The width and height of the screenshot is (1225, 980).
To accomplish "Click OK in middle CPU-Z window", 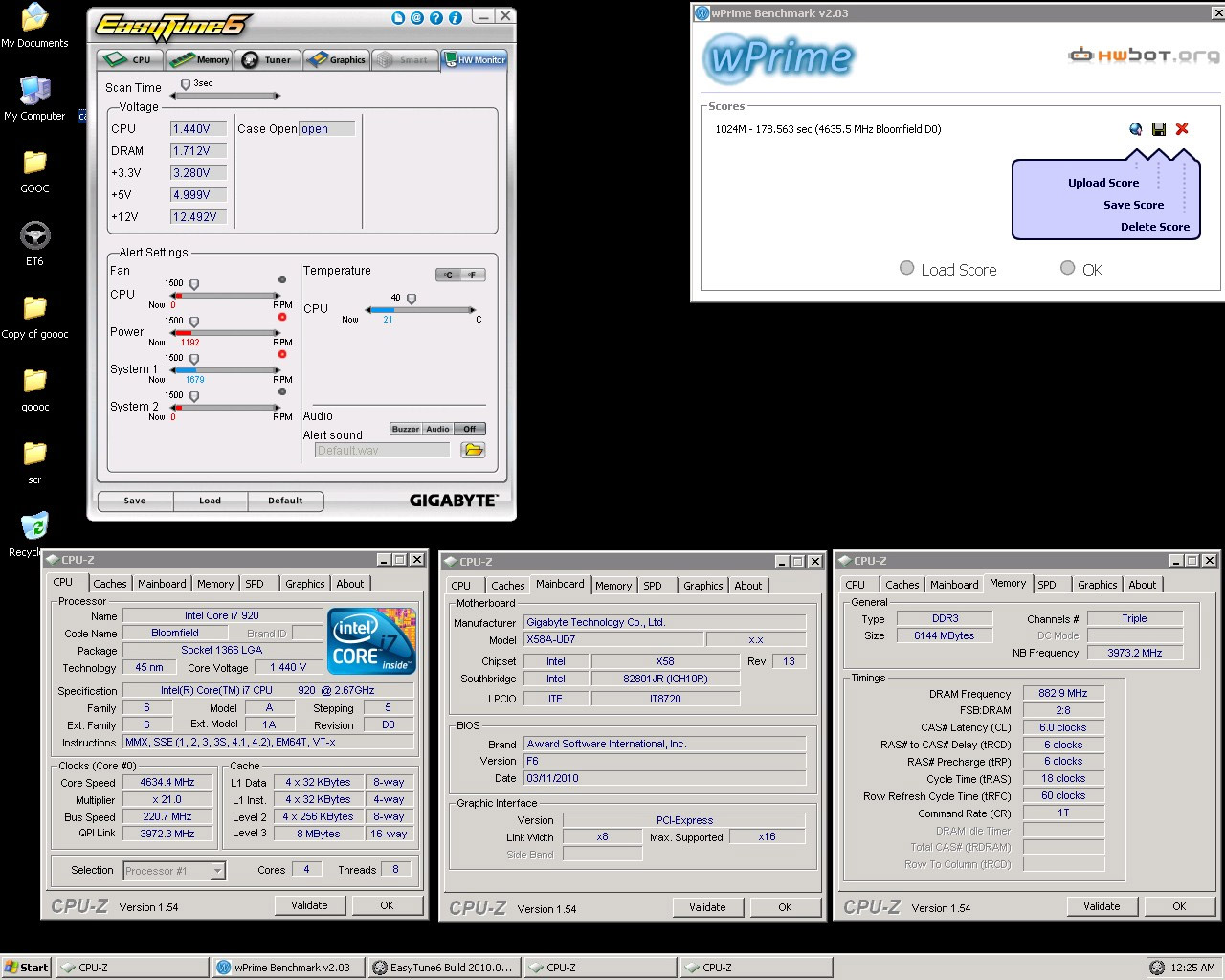I will 785,907.
